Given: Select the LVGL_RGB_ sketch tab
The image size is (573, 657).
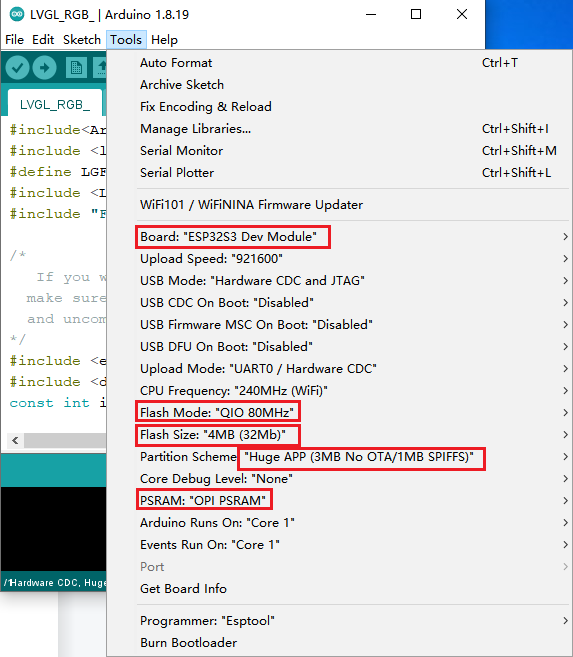Looking at the screenshot, I should click(x=55, y=104).
